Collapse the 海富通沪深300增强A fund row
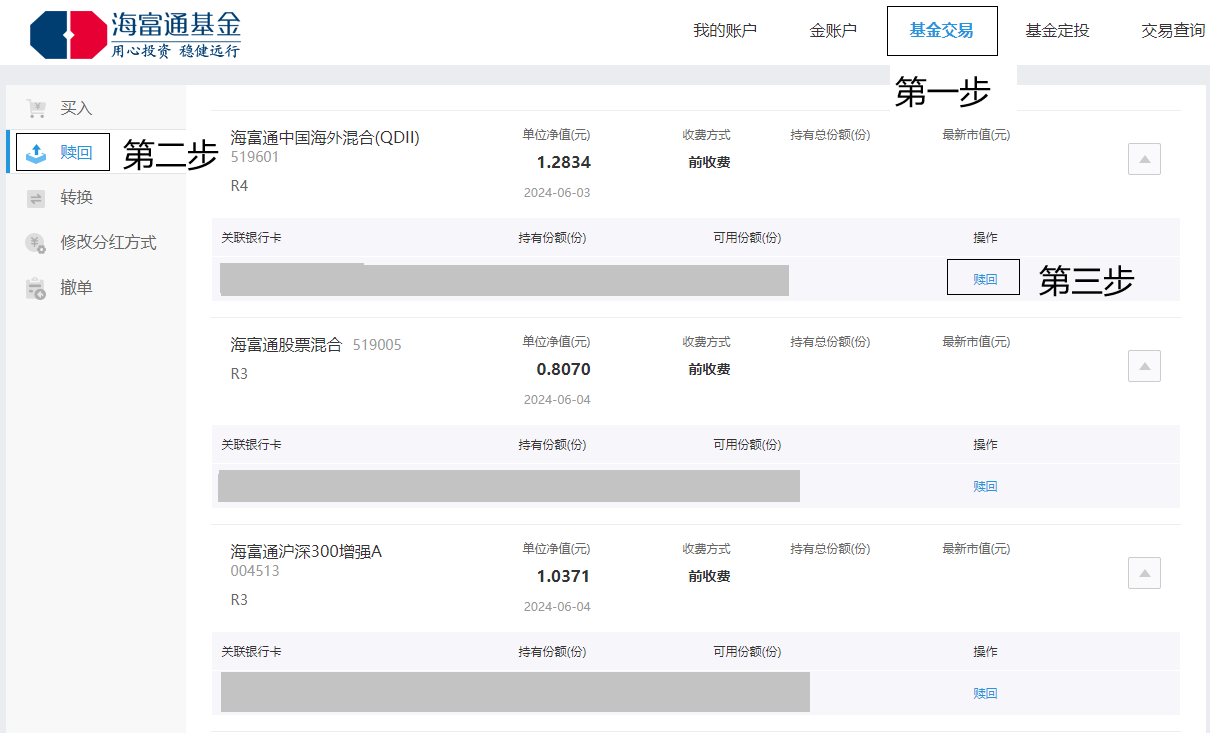The height and width of the screenshot is (733, 1210). pos(1144,573)
